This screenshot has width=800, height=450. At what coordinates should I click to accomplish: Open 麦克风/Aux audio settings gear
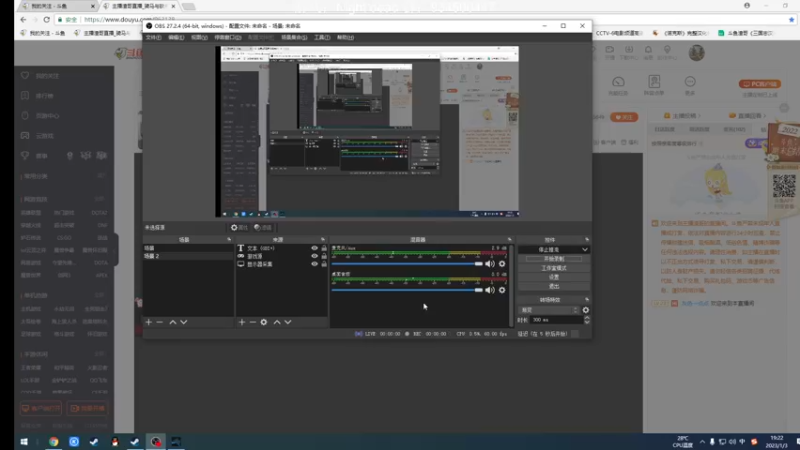click(x=502, y=264)
